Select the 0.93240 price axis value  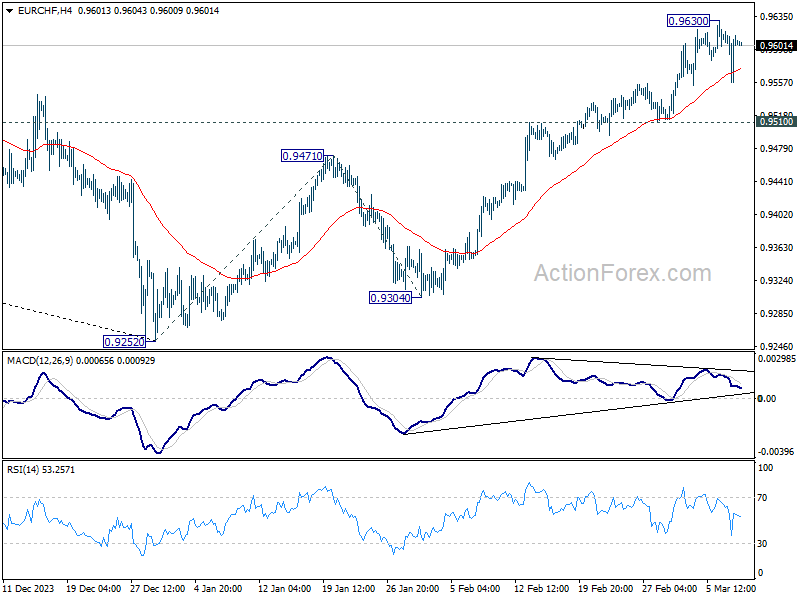(777, 281)
